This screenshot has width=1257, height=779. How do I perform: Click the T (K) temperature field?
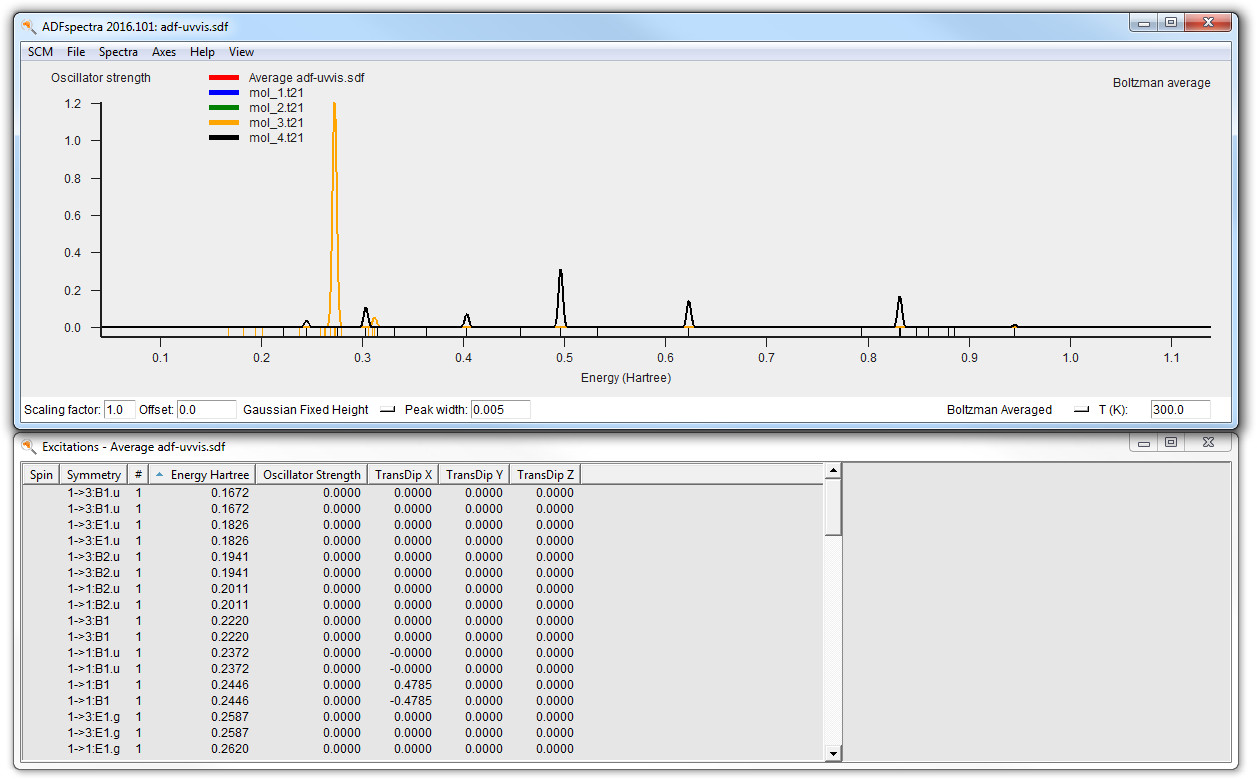pyautogui.click(x=1180, y=410)
